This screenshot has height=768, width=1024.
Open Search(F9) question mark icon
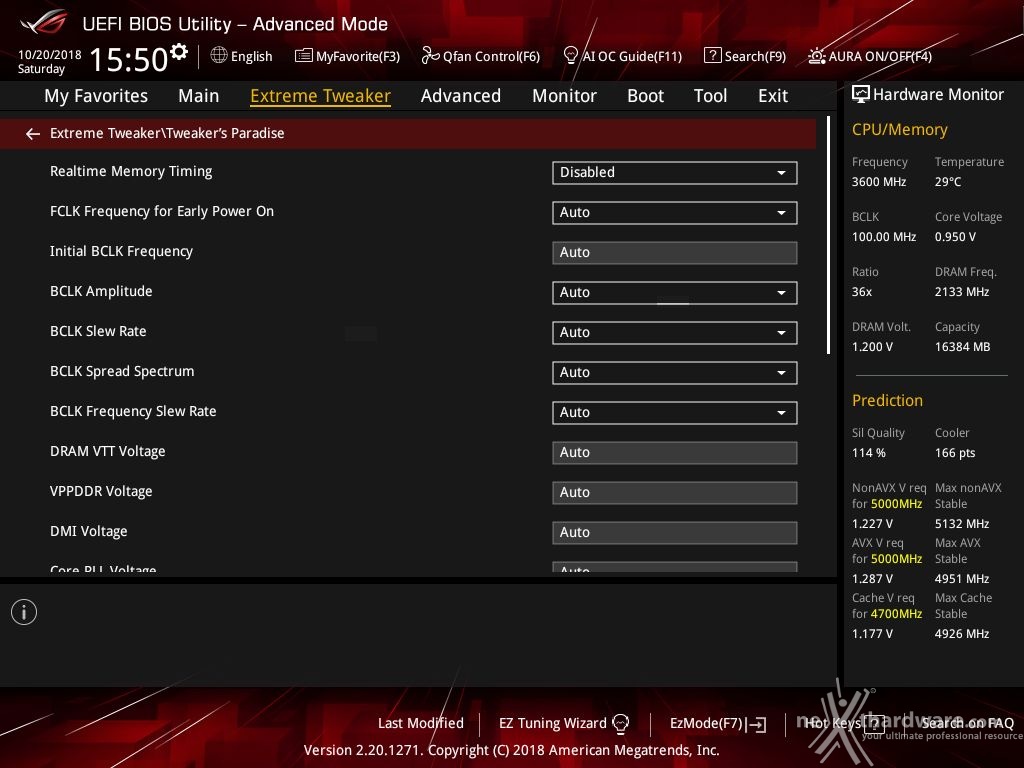click(712, 56)
